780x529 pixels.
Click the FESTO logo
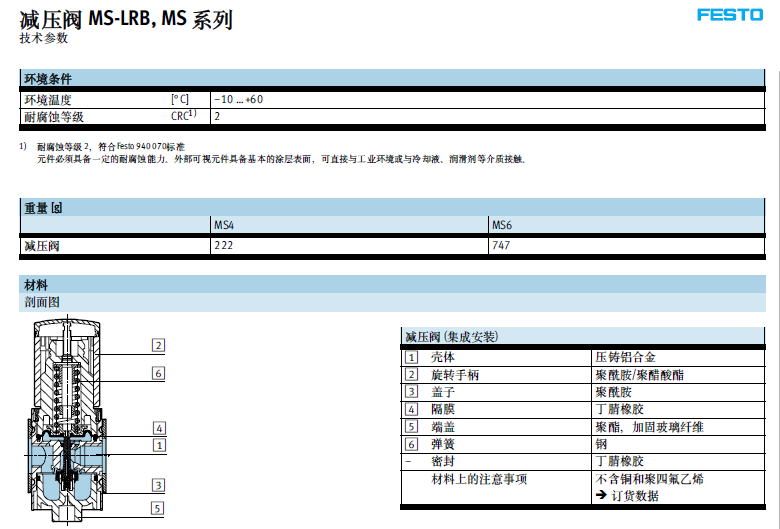pos(730,15)
